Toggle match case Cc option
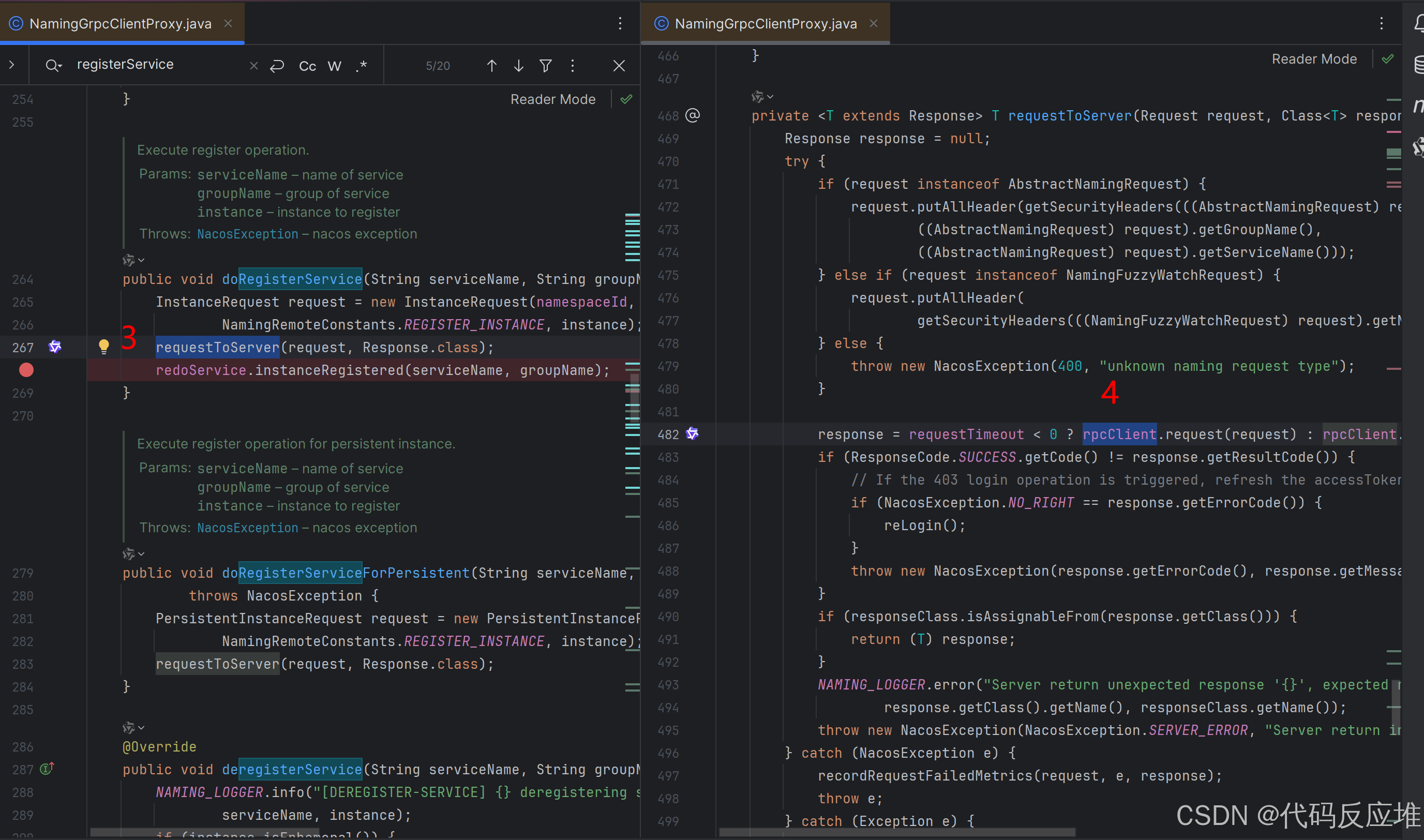1424x840 pixels. tap(307, 66)
